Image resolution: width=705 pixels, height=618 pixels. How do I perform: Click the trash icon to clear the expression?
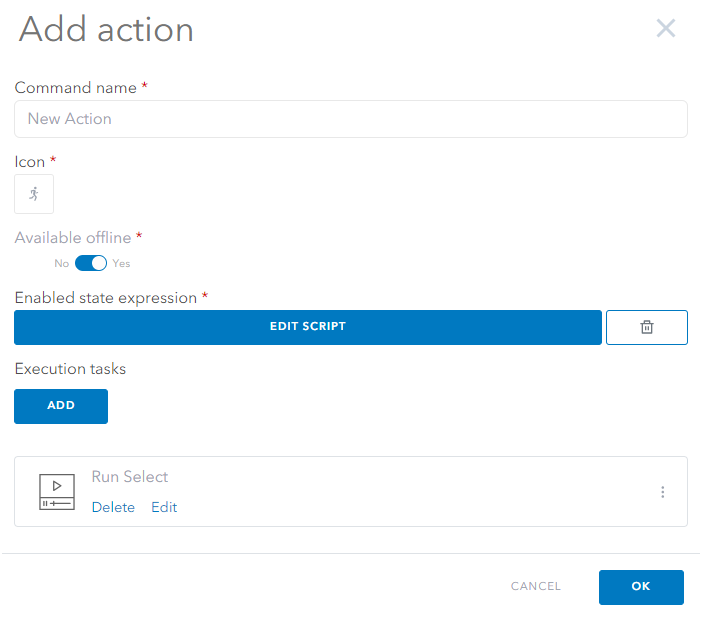click(646, 327)
